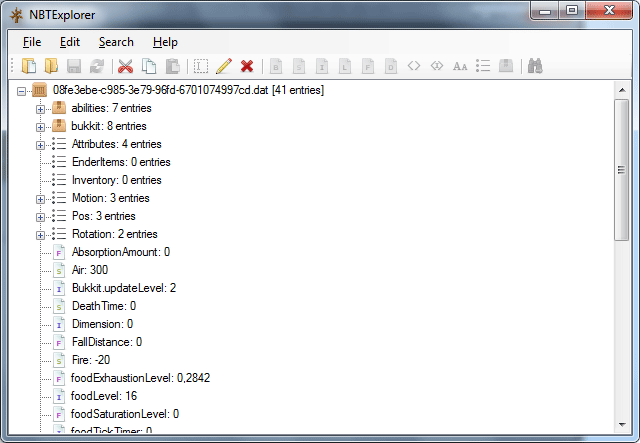640x443 pixels.
Task: Open the Help menu
Action: pos(165,42)
